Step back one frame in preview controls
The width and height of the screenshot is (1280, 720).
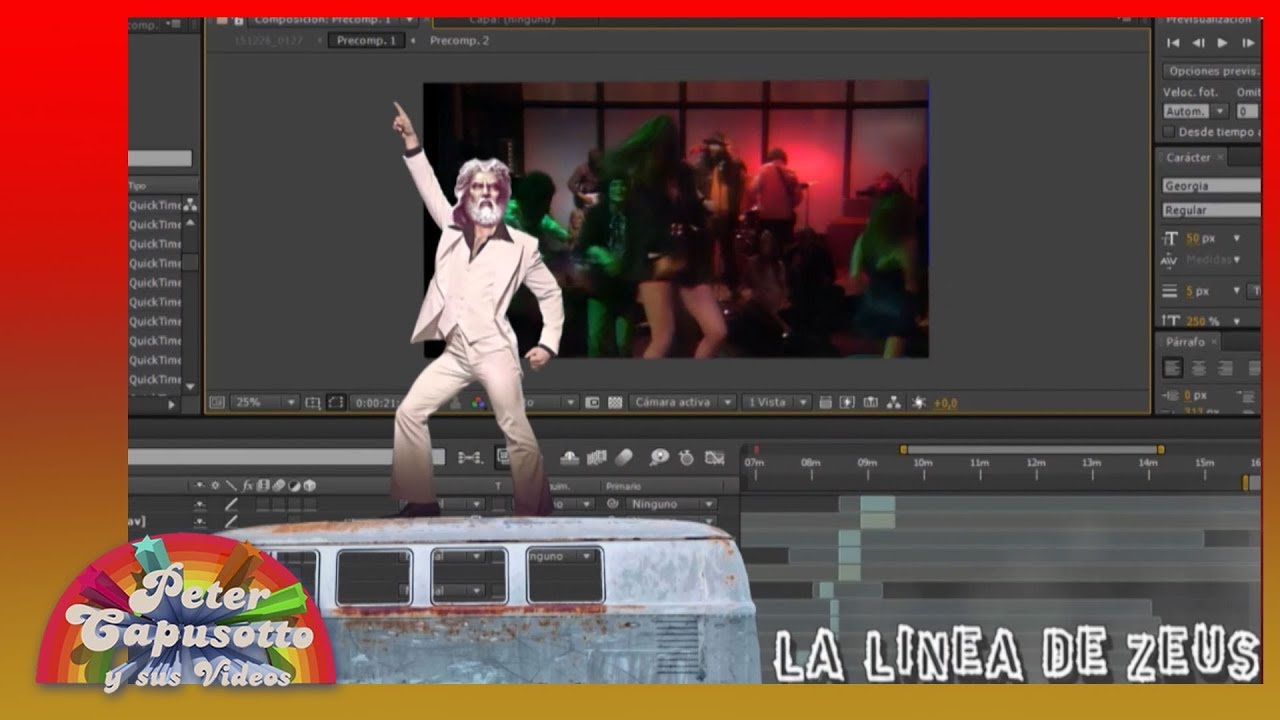pyautogui.click(x=1198, y=43)
